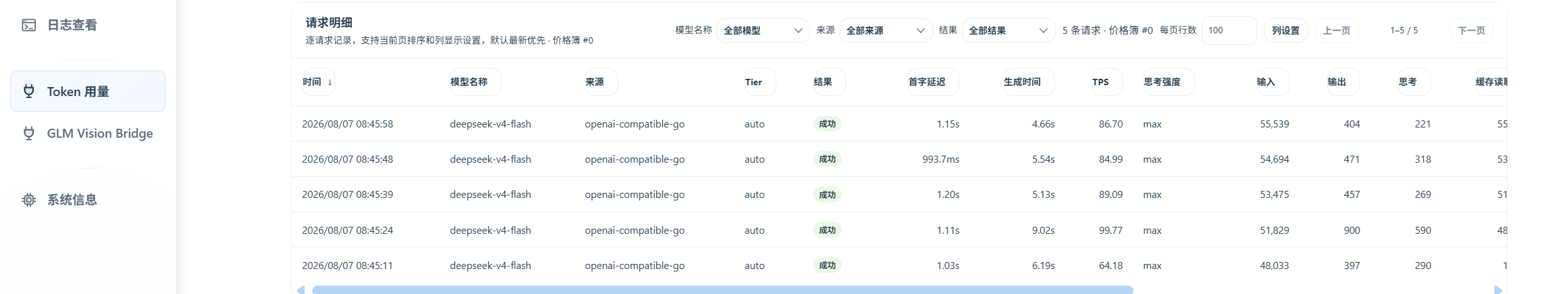1568x294 pixels.
Task: Click the plug icon beside GLM Vision Bridge
Action: point(29,133)
